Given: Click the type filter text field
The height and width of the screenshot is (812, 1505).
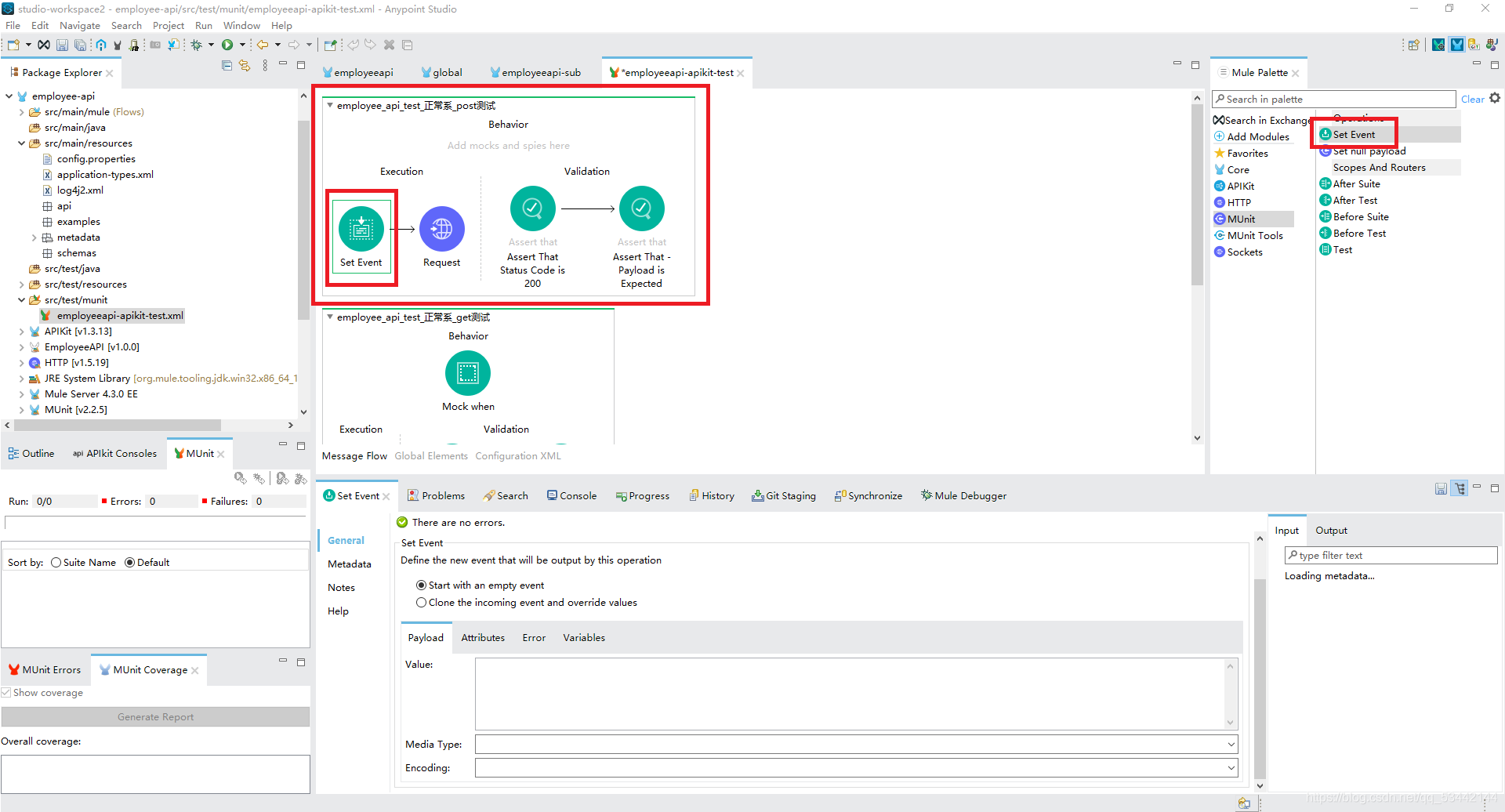Looking at the screenshot, I should pos(1391,555).
